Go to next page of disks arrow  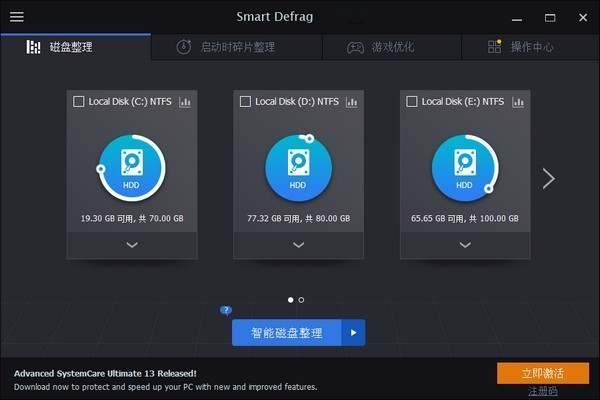(548, 178)
